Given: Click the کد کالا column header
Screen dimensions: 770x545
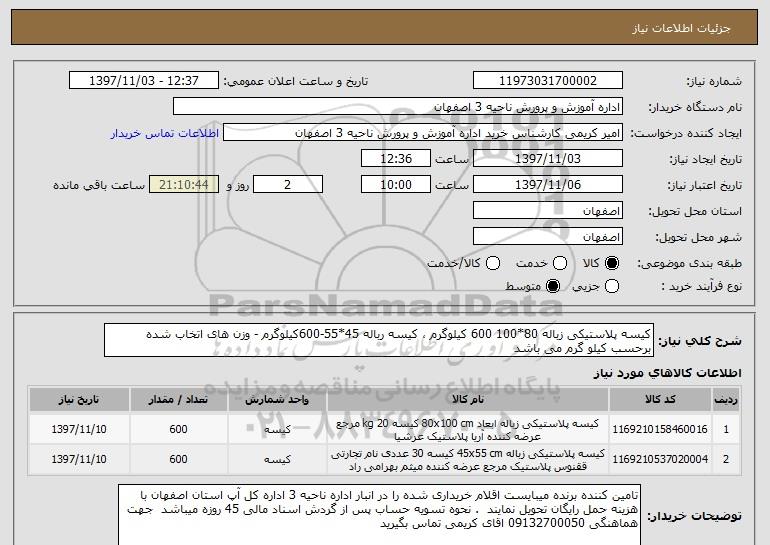Looking at the screenshot, I should tap(660, 400).
